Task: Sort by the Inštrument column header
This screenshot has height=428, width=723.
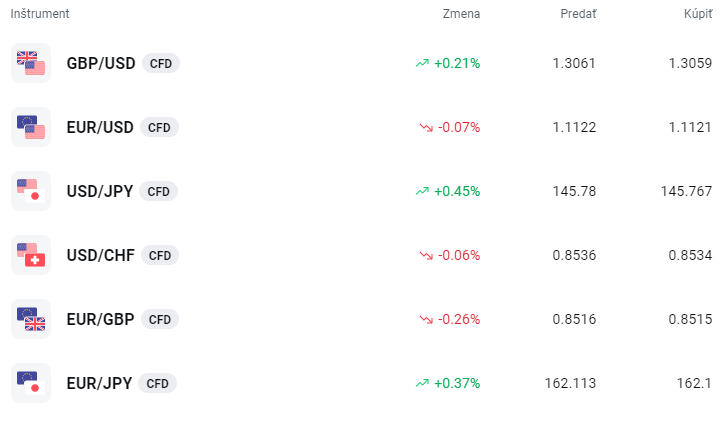Action: (41, 14)
